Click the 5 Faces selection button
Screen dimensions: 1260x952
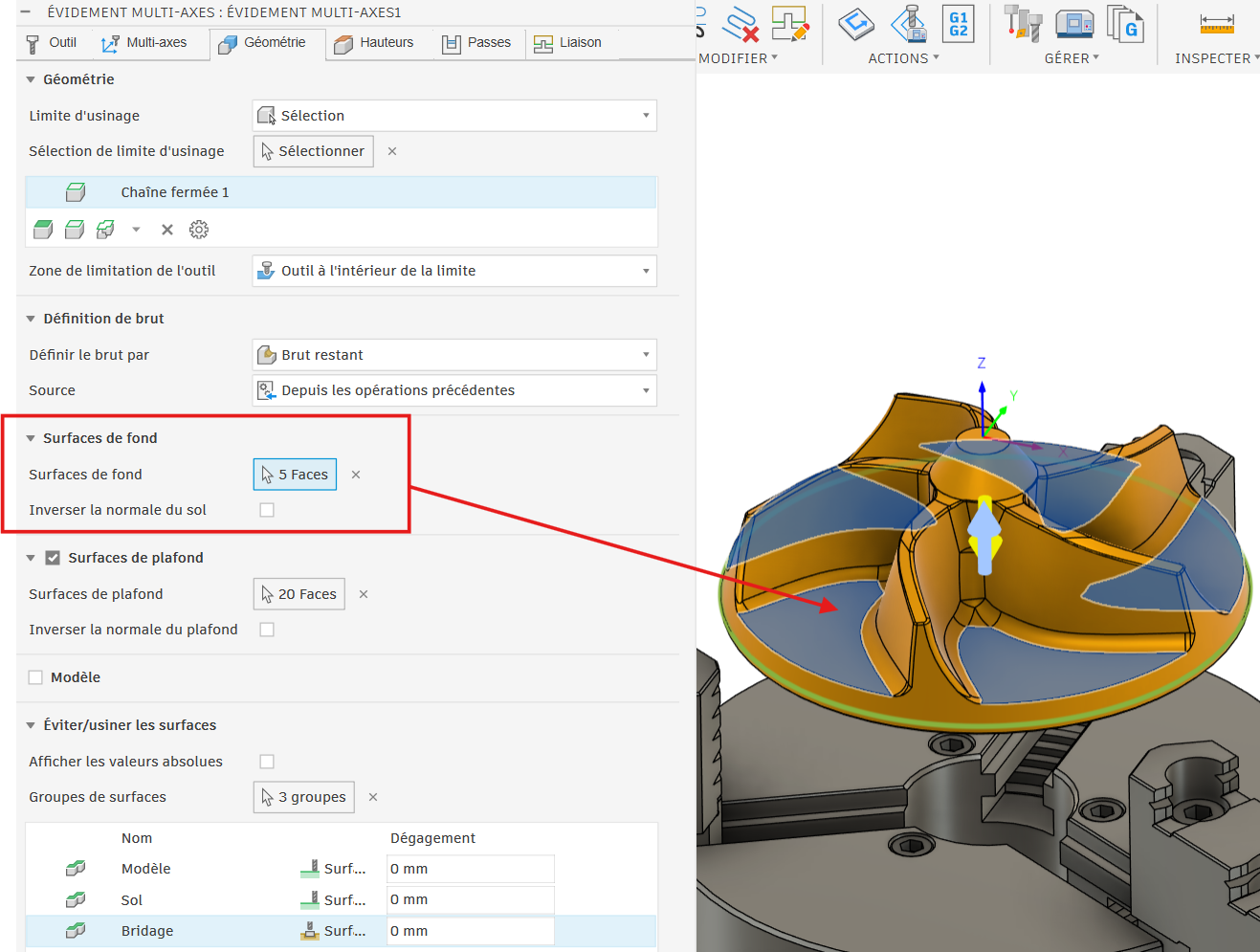(295, 475)
